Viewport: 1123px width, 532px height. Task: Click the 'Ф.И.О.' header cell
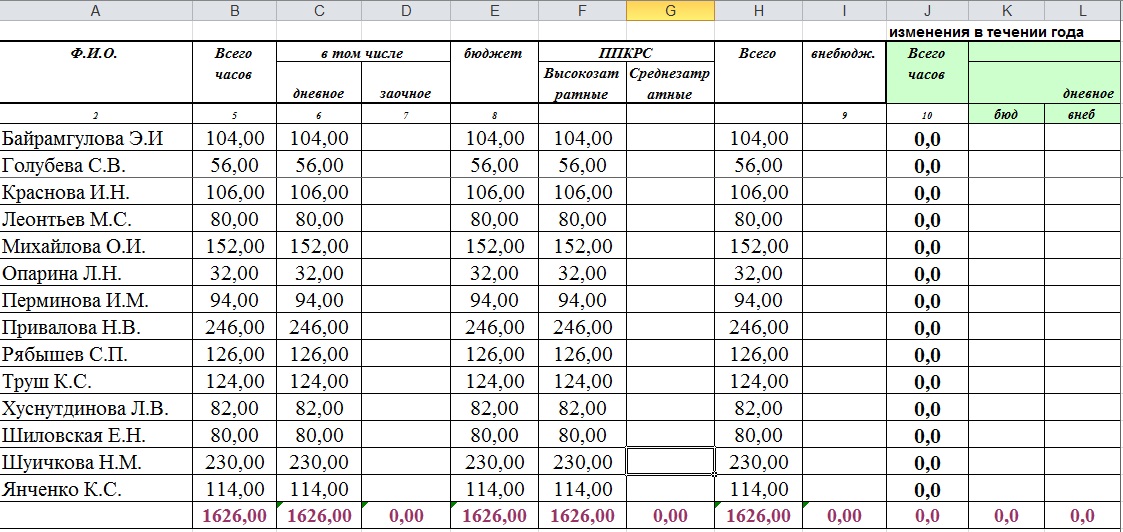coord(96,72)
